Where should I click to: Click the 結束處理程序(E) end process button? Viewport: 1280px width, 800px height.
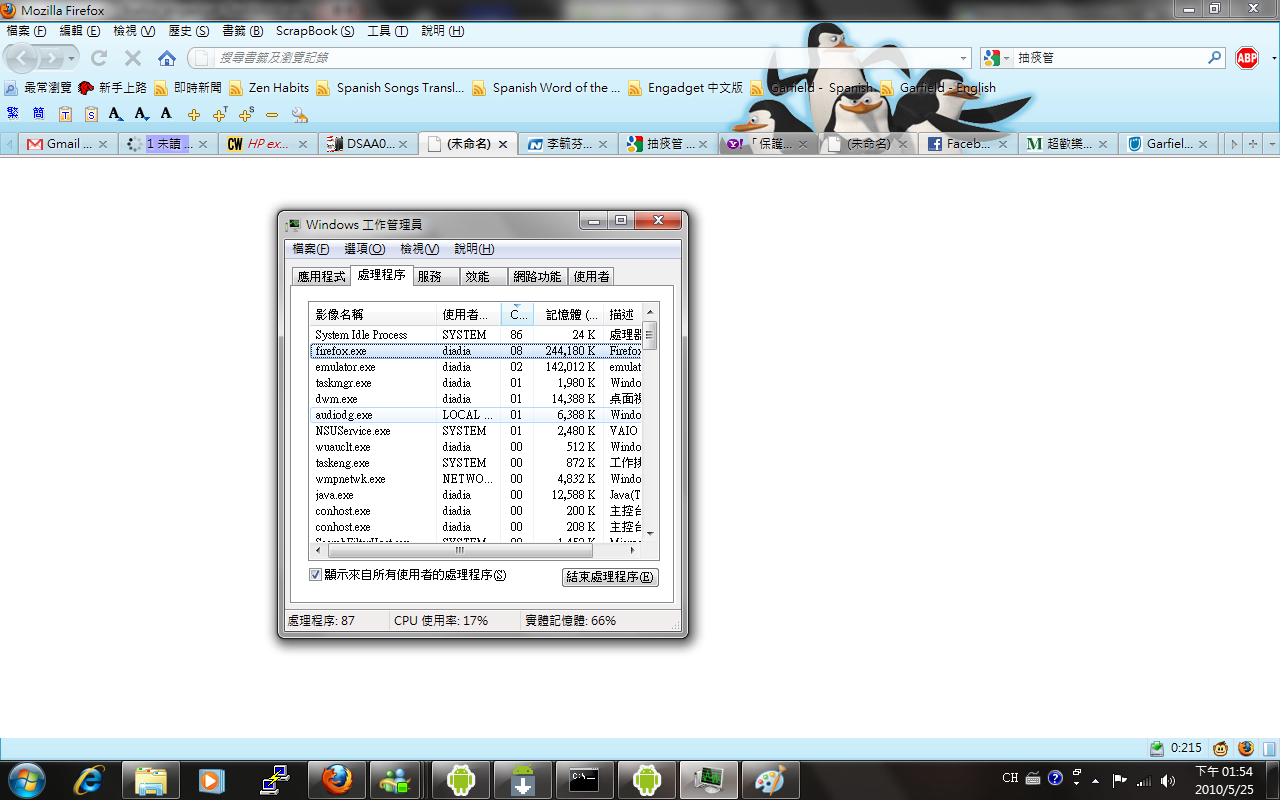coord(610,577)
